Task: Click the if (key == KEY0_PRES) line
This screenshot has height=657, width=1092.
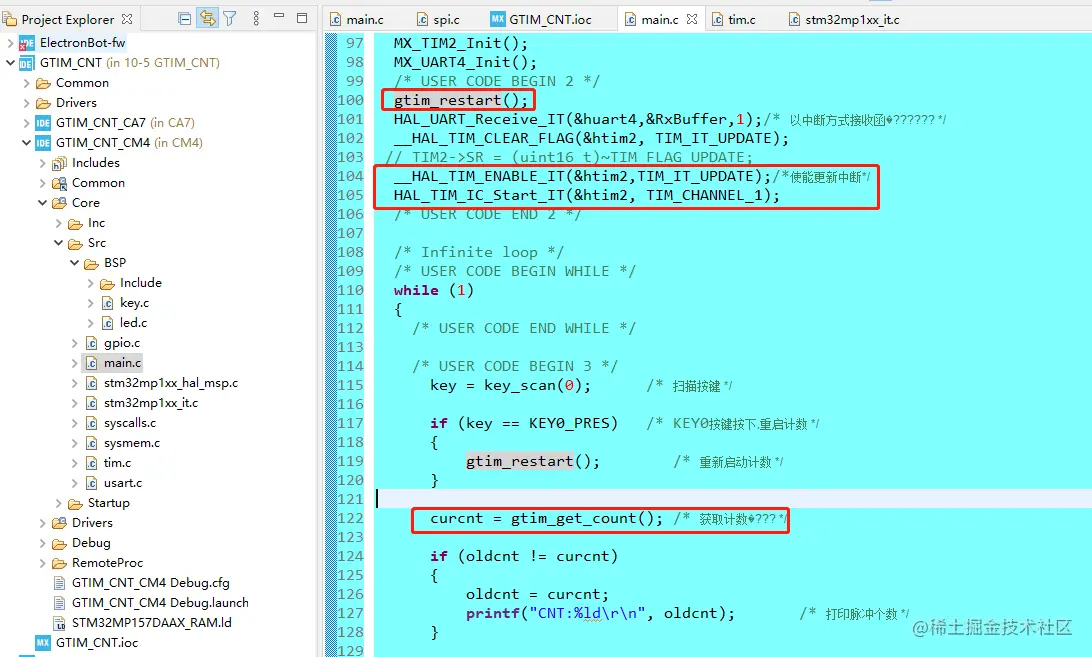Action: 524,423
